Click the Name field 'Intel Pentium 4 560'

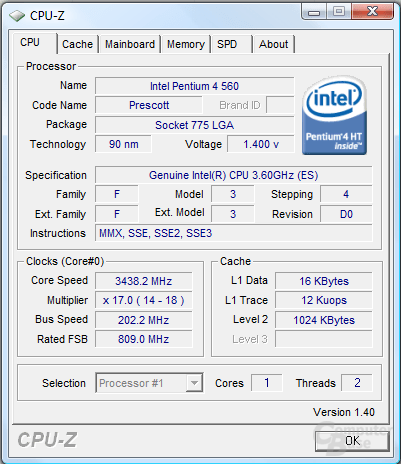click(194, 86)
